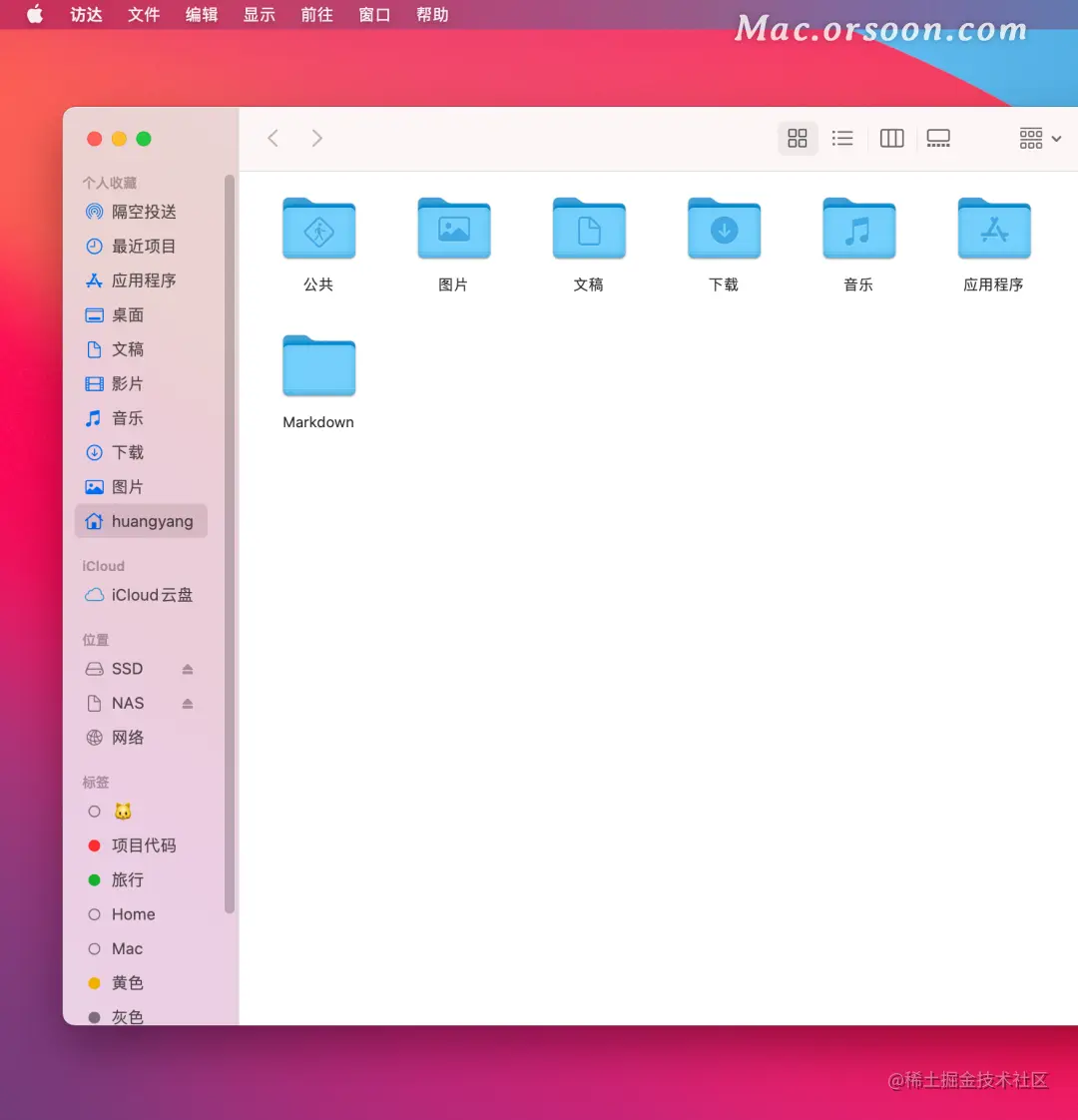Go forward with the right chevron
The width and height of the screenshot is (1078, 1120).
[317, 138]
